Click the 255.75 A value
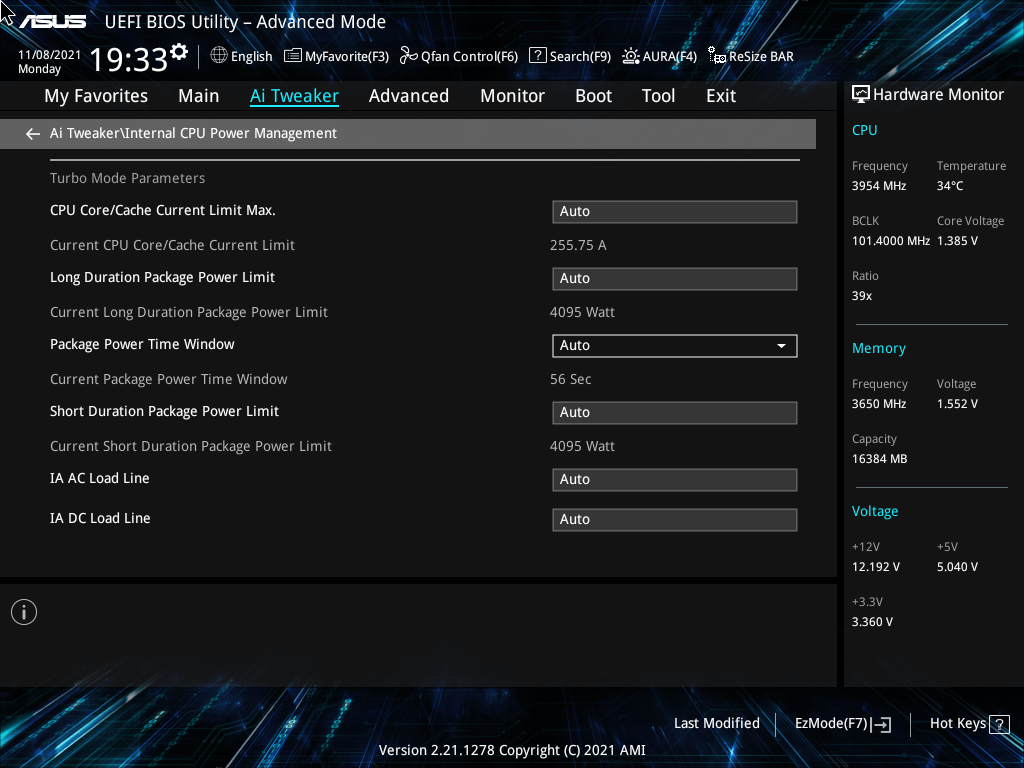This screenshot has width=1024, height=768. click(578, 246)
